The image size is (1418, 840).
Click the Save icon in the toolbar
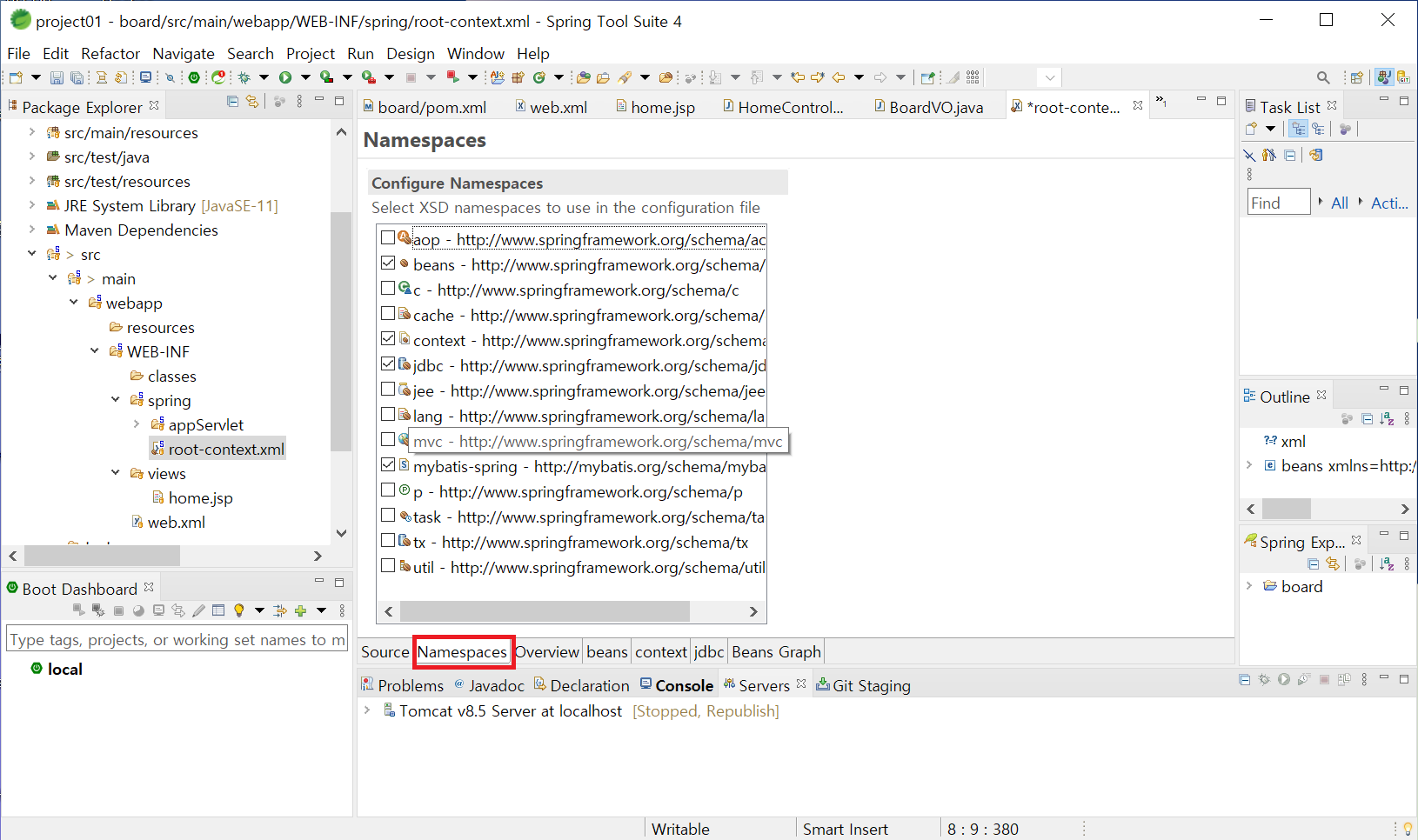click(x=57, y=77)
